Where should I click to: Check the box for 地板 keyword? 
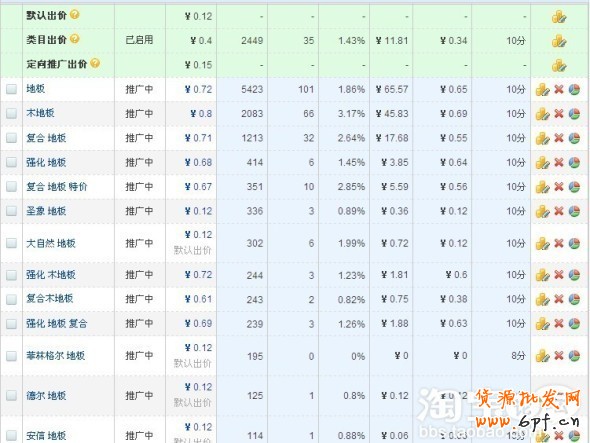[12, 89]
